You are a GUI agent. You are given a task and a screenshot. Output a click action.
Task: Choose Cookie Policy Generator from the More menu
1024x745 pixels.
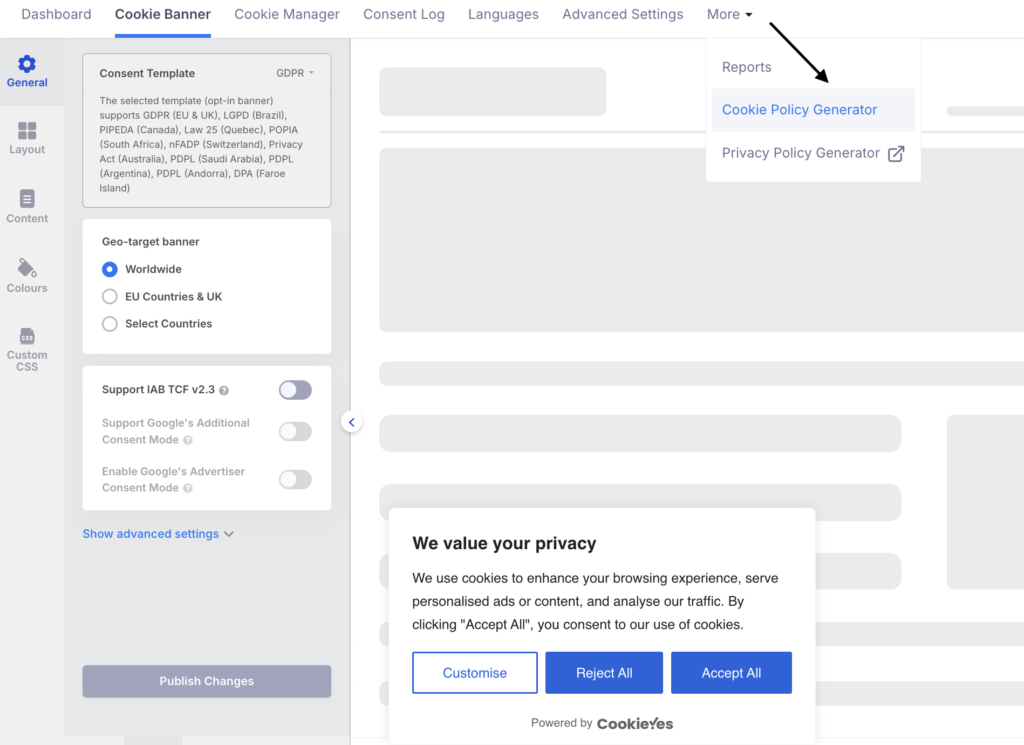point(799,110)
